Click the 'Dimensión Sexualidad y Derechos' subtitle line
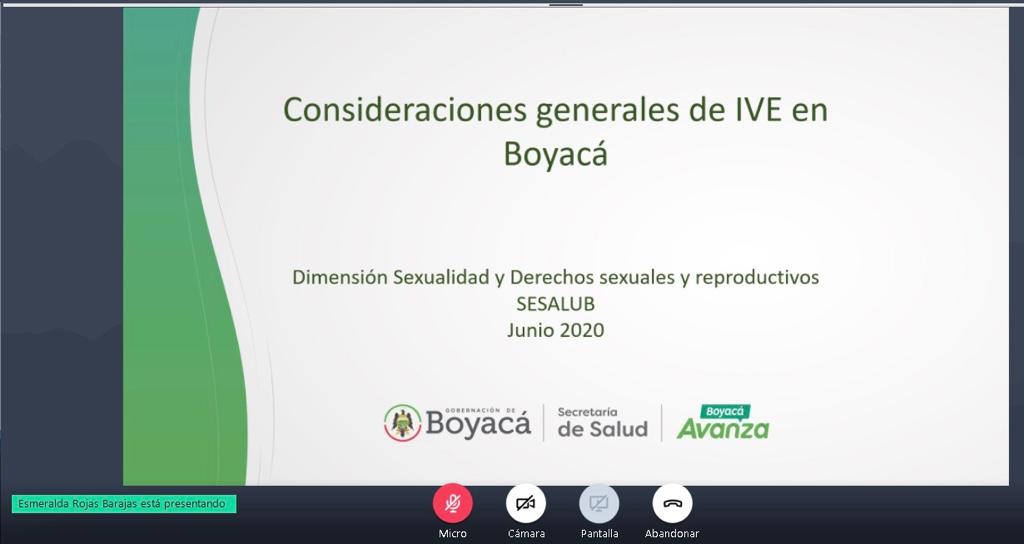The image size is (1024, 544). [x=555, y=277]
